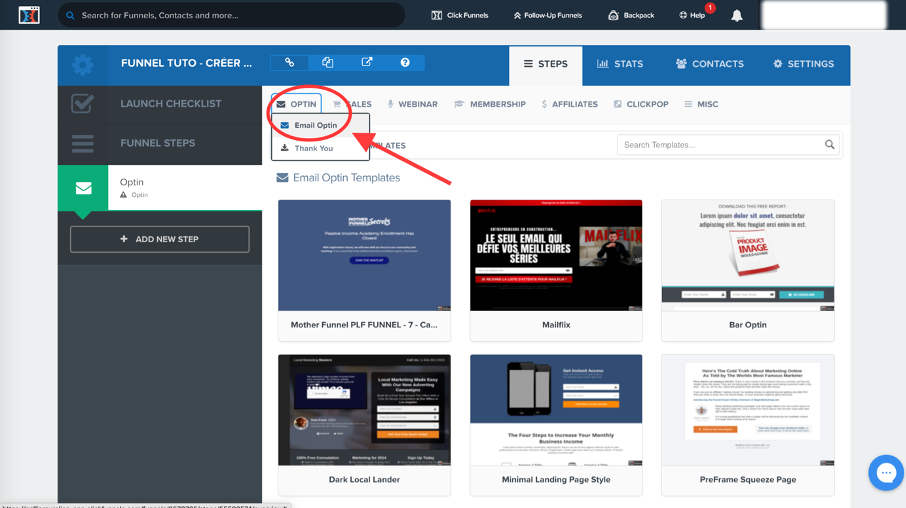Click the FUNNEL TUTO - CRÉER title
906x508 pixels.
(186, 63)
